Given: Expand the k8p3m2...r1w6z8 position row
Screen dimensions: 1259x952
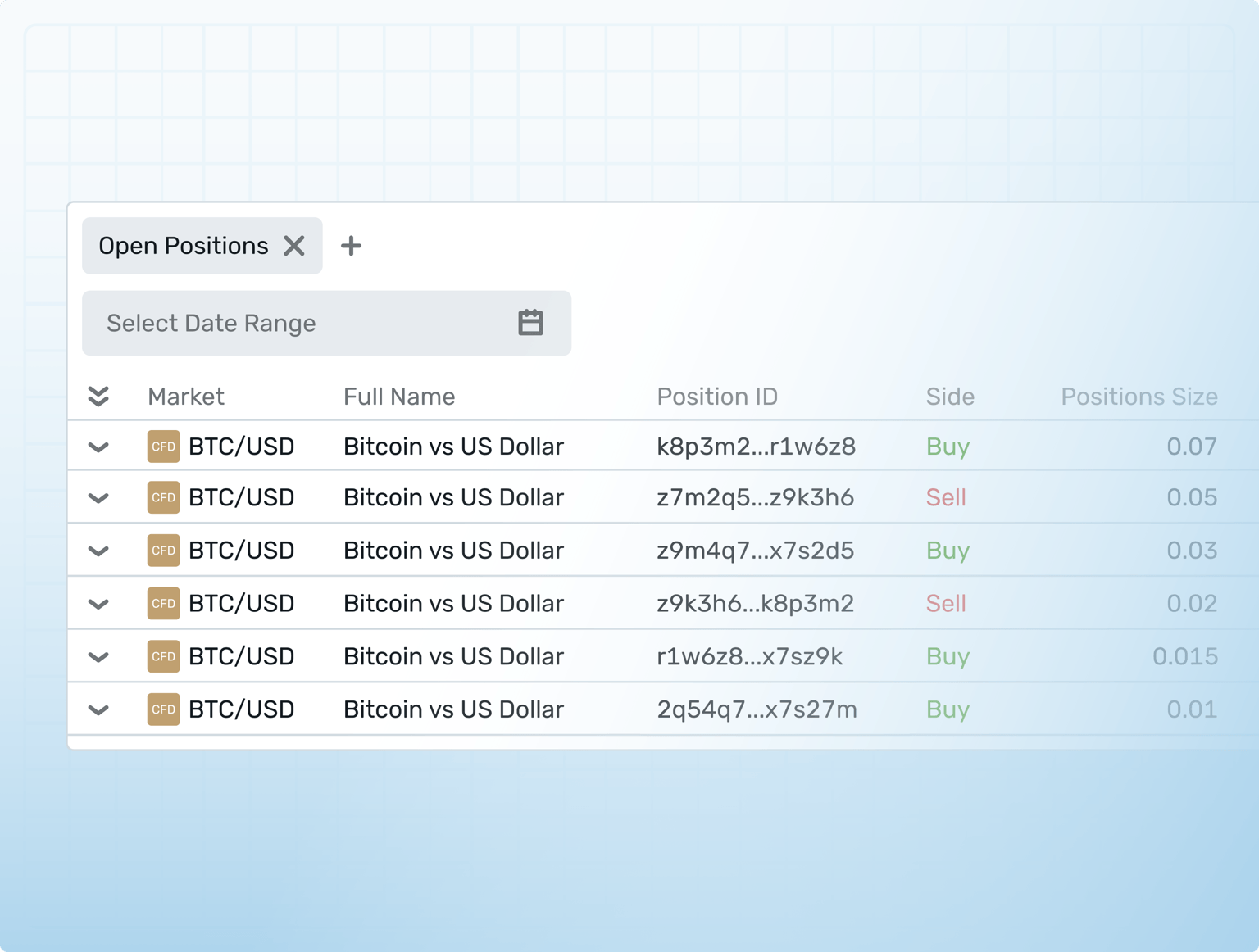Looking at the screenshot, I should pos(98,447).
